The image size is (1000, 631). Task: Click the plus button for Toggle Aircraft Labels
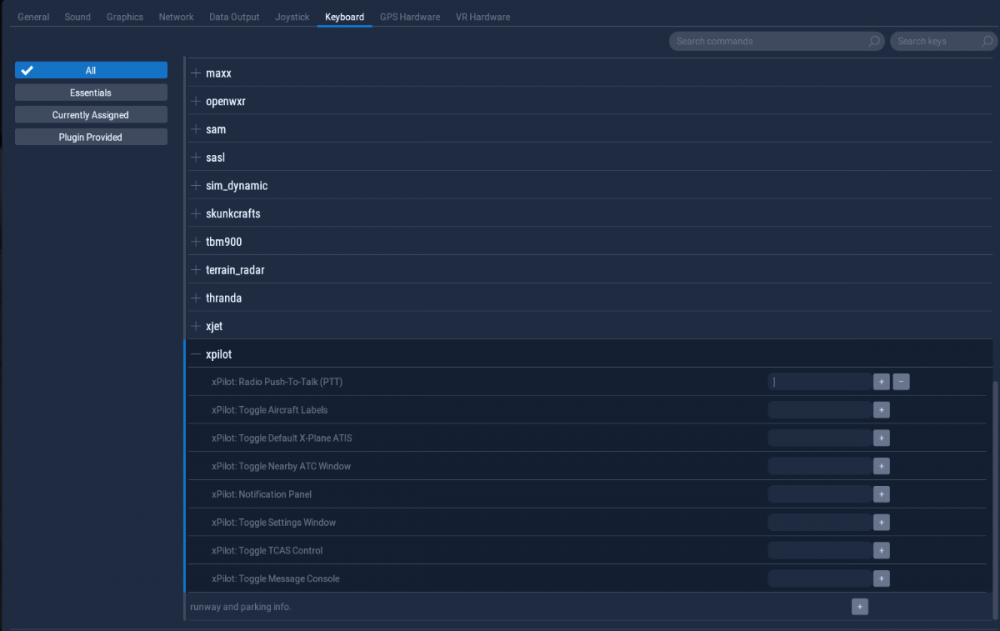pyautogui.click(x=881, y=410)
